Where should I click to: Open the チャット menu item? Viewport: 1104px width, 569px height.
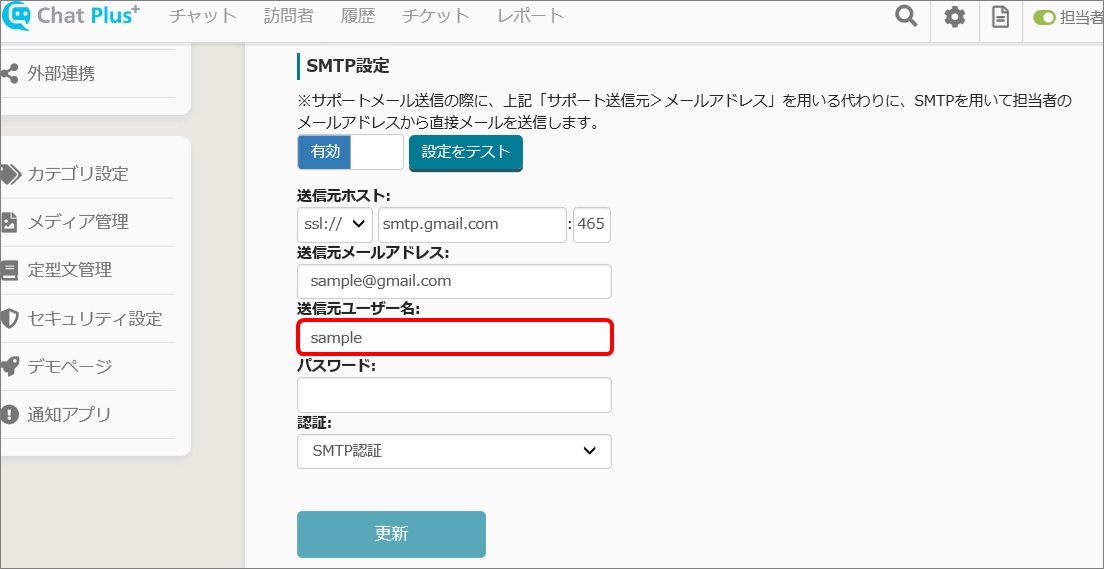click(203, 16)
